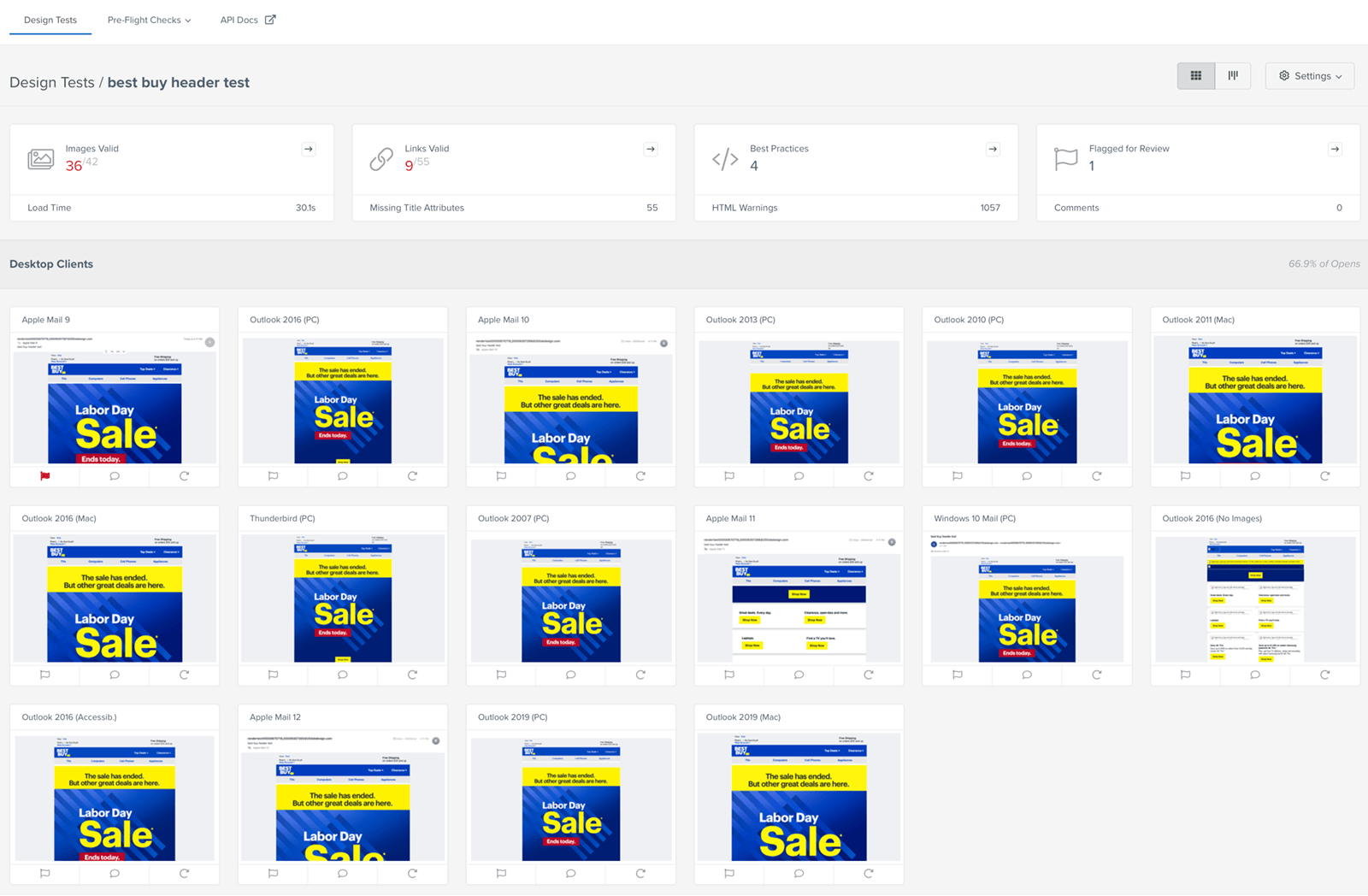Click the Desktop Clients section heading

51,264
